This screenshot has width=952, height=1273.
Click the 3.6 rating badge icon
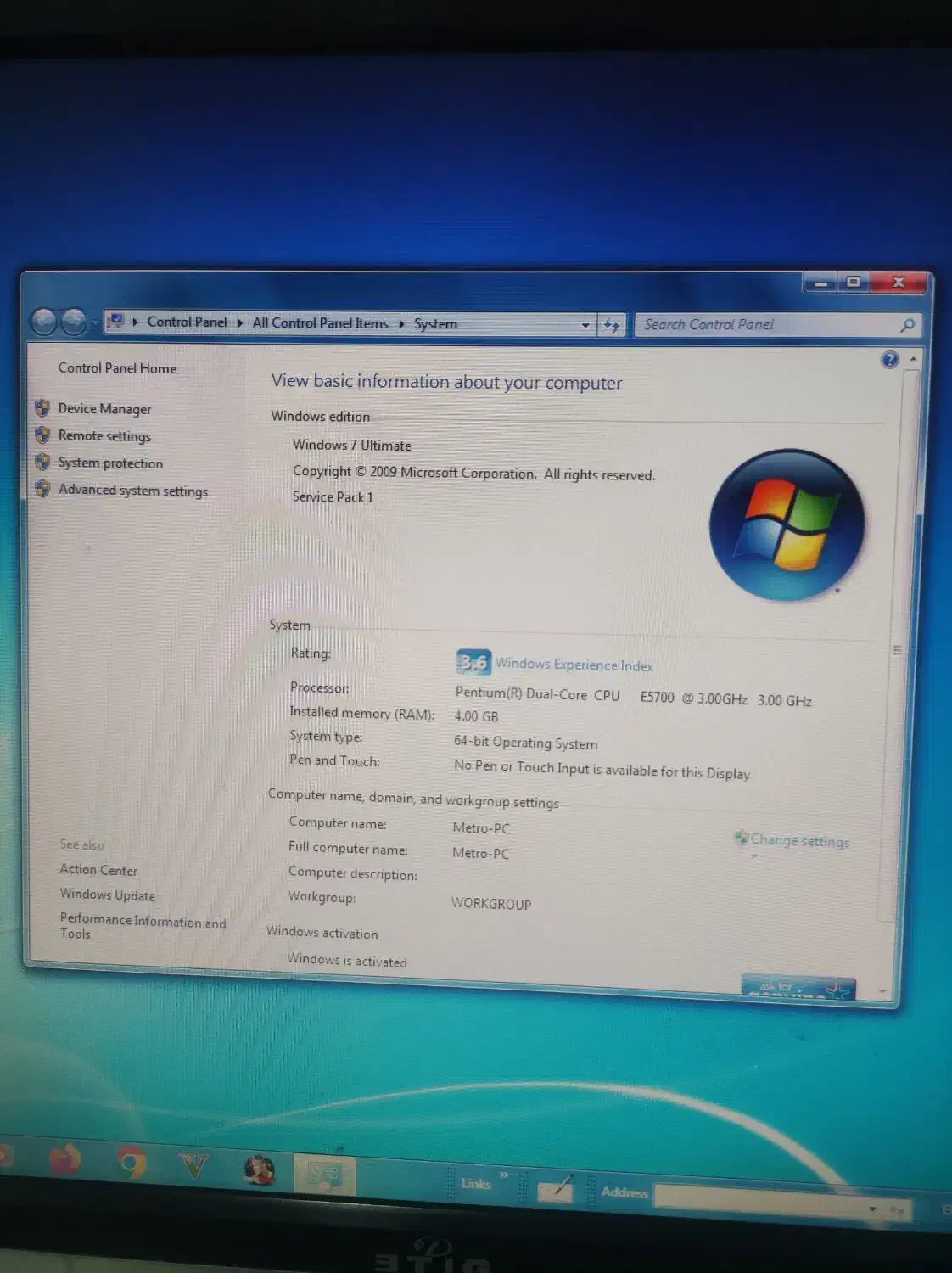click(x=473, y=662)
